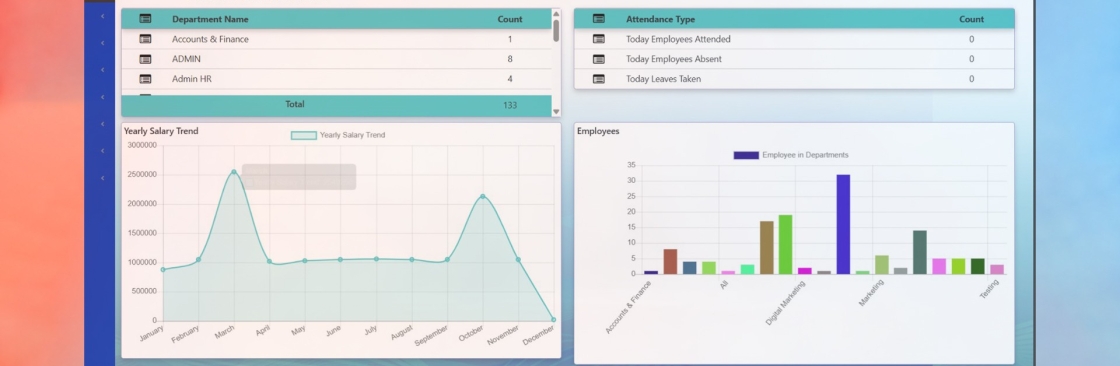Click the department table scrollbar down arrow
This screenshot has width=1120, height=366.
556,112
